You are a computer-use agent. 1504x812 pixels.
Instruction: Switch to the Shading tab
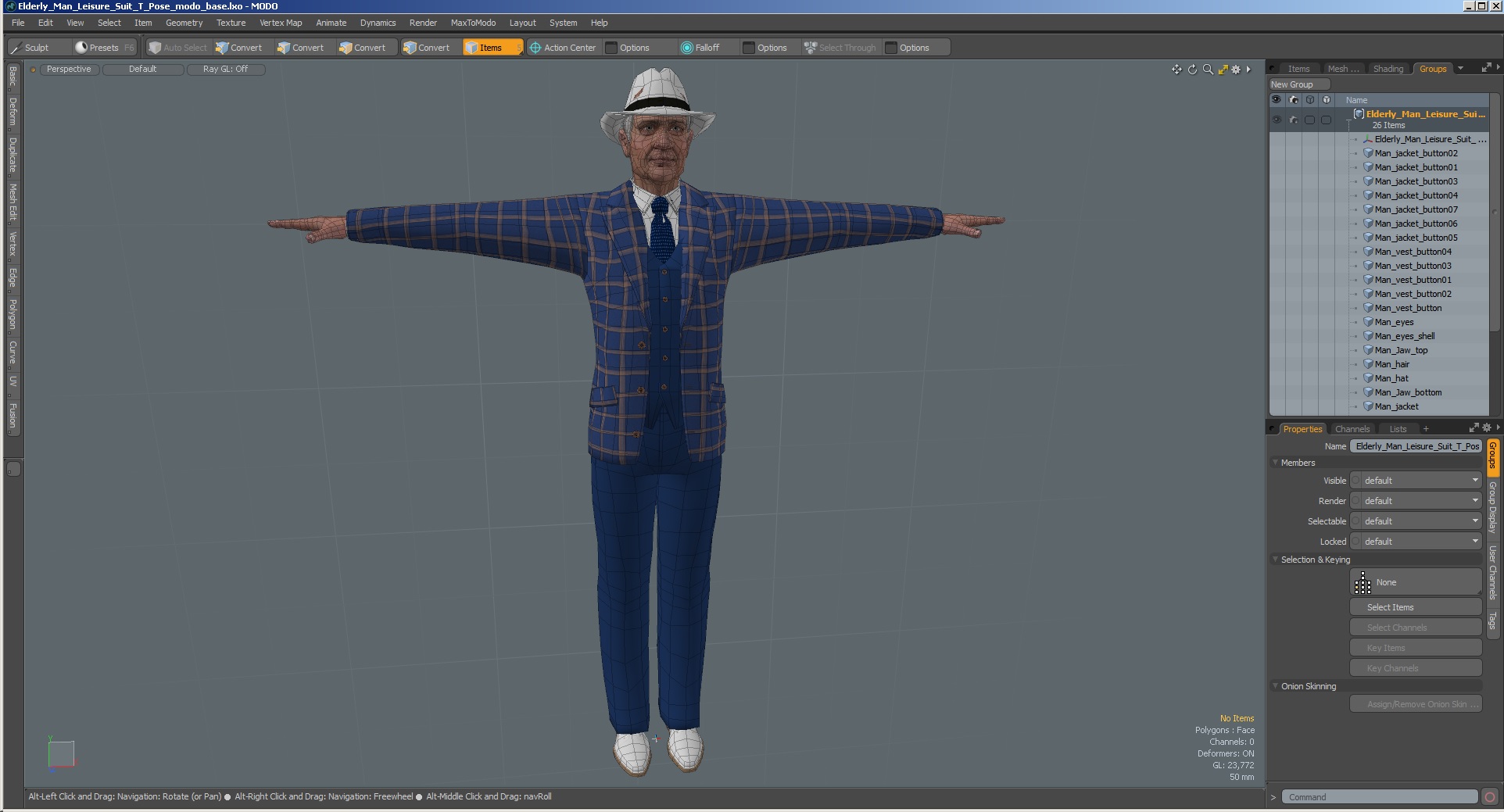1388,69
